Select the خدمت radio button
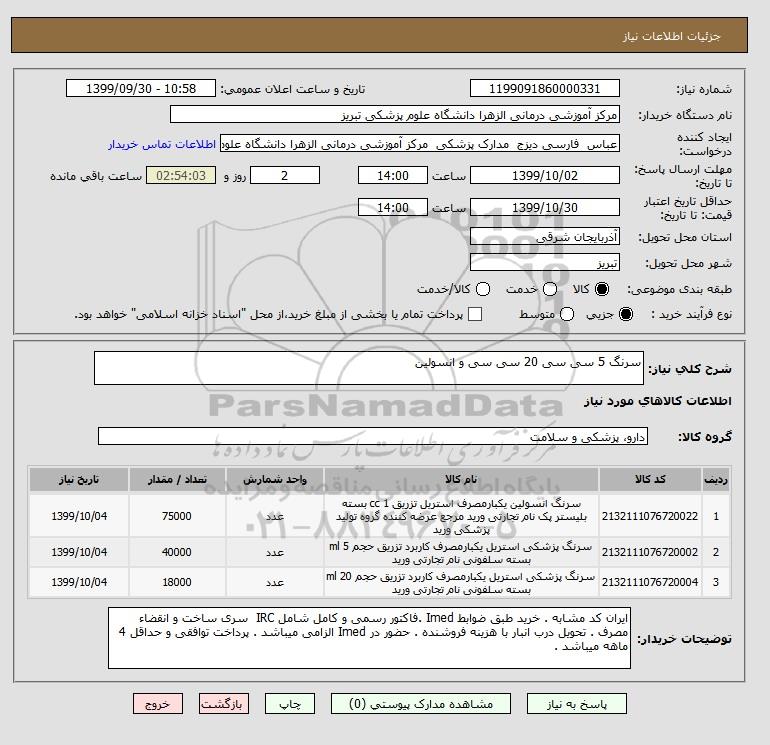This screenshot has width=770, height=745. [x=550, y=289]
